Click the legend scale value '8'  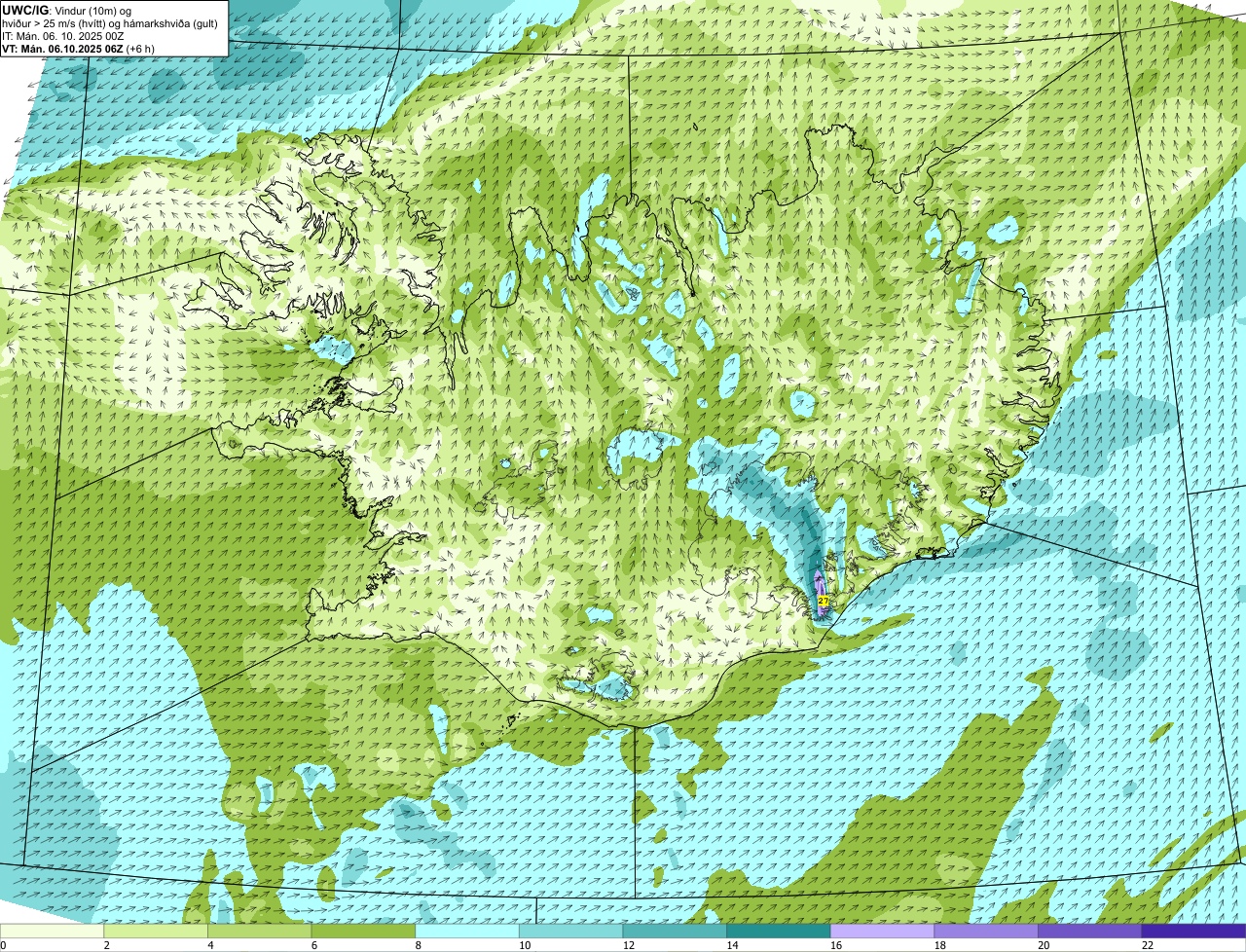[418, 945]
